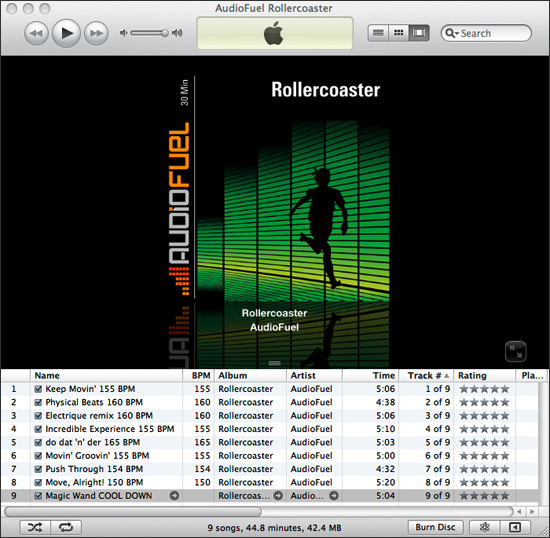The height and width of the screenshot is (538, 550).
Task: Show the sidebar panel button
Action: click(515, 527)
